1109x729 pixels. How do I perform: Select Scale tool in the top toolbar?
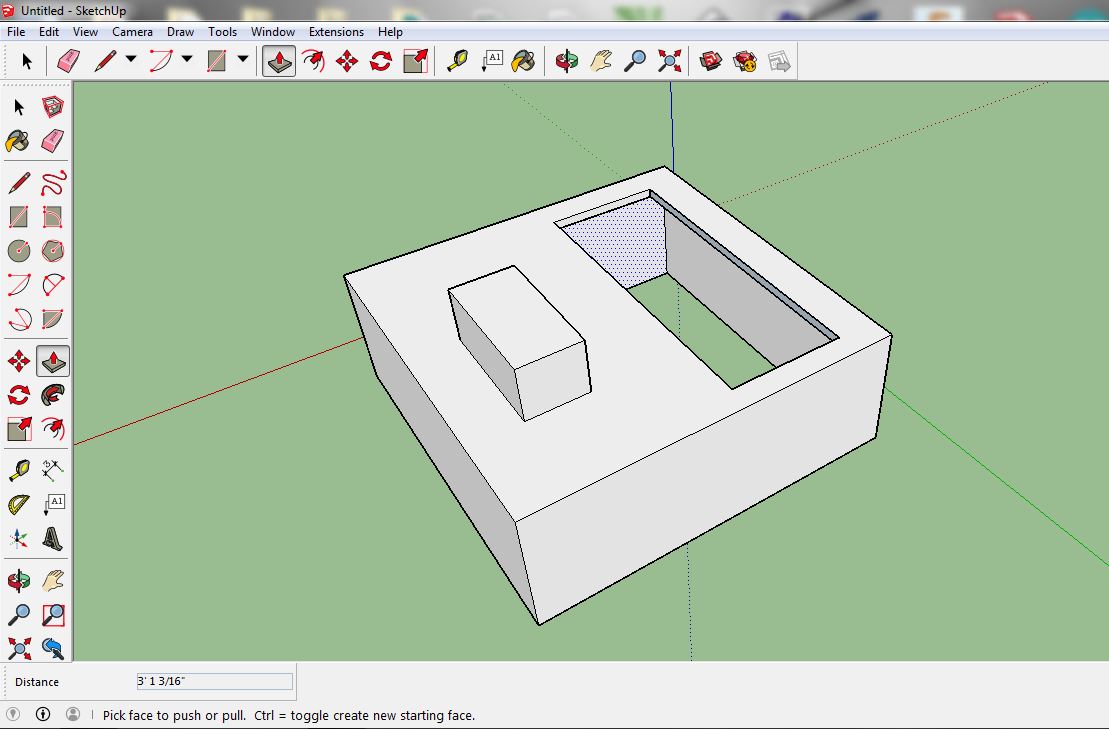point(415,61)
